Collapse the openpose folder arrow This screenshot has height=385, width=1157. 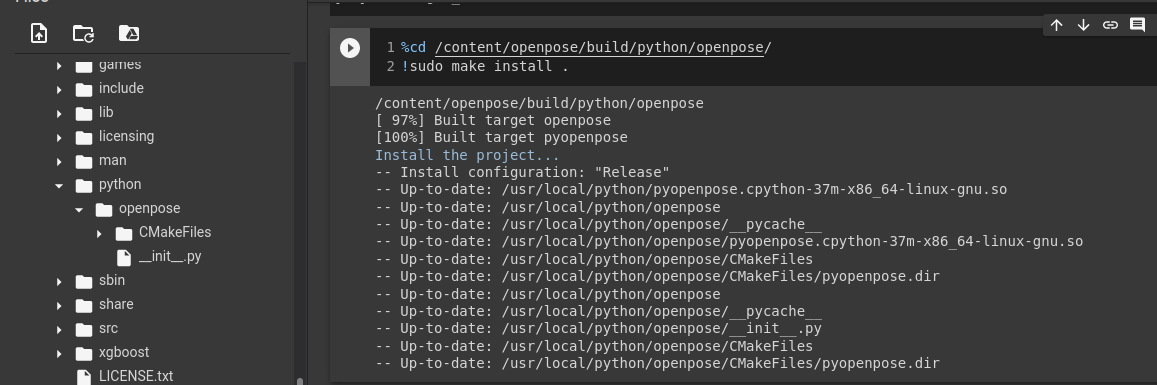click(79, 209)
